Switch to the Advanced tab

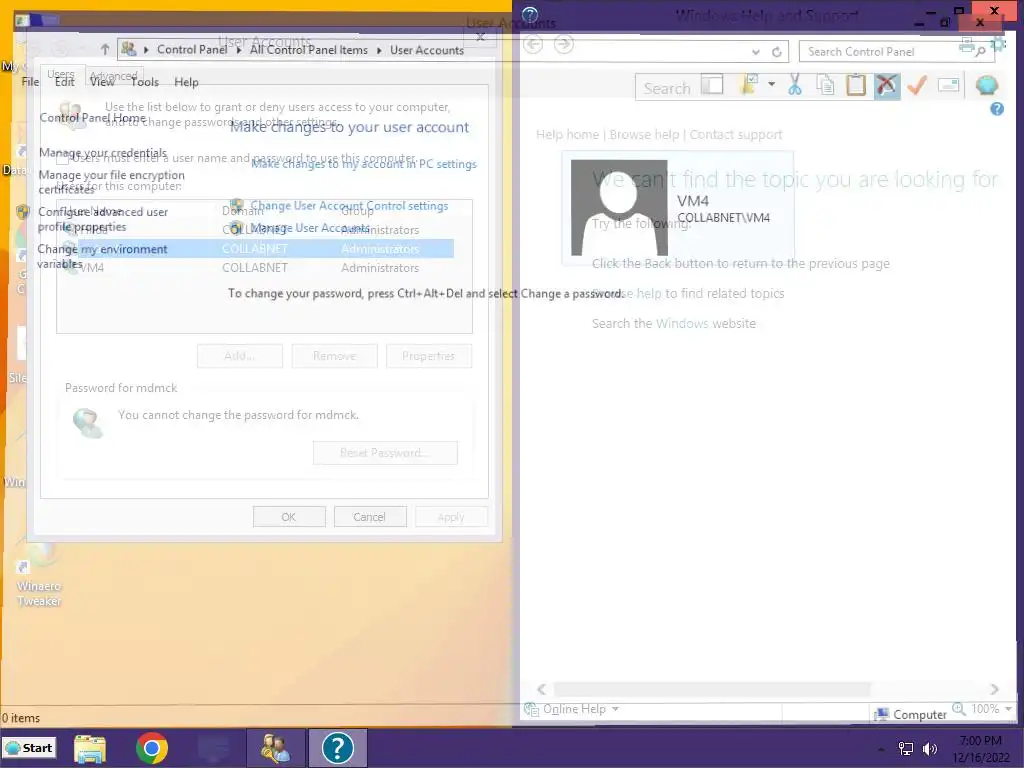[x=114, y=75]
